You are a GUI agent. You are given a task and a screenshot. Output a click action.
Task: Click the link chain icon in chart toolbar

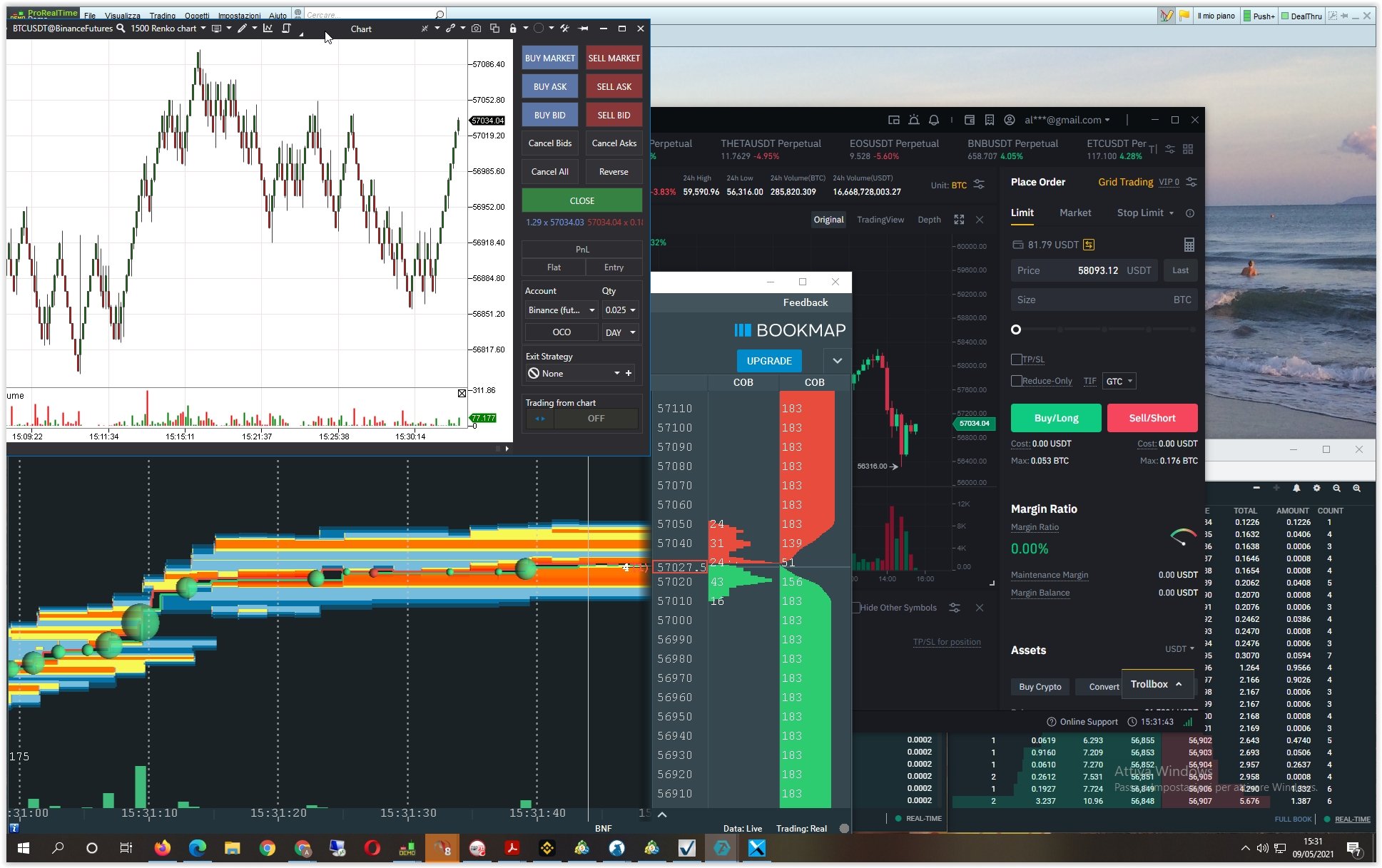pyautogui.click(x=450, y=29)
